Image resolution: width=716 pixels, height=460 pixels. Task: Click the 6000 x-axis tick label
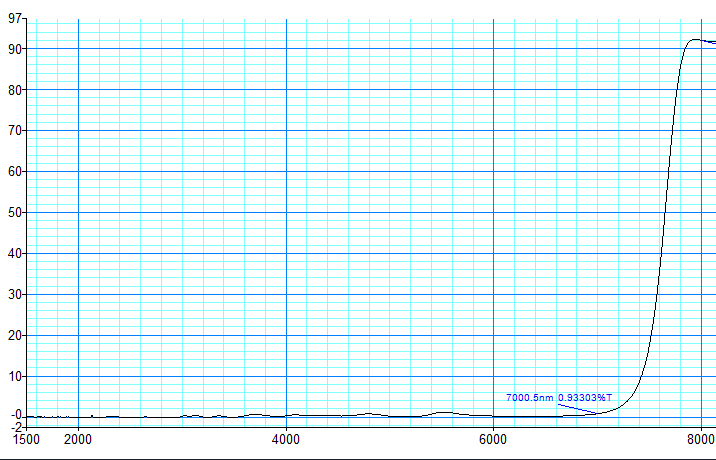[494, 437]
